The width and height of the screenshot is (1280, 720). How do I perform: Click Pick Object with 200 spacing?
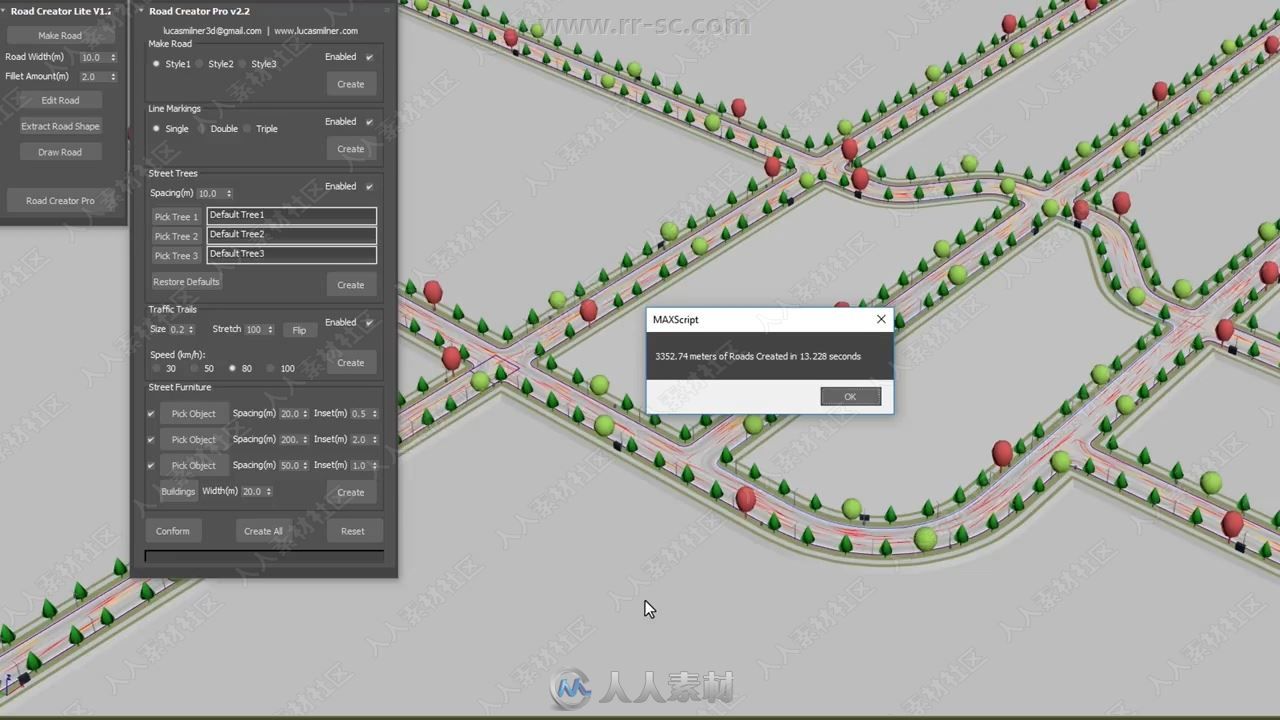(x=193, y=440)
